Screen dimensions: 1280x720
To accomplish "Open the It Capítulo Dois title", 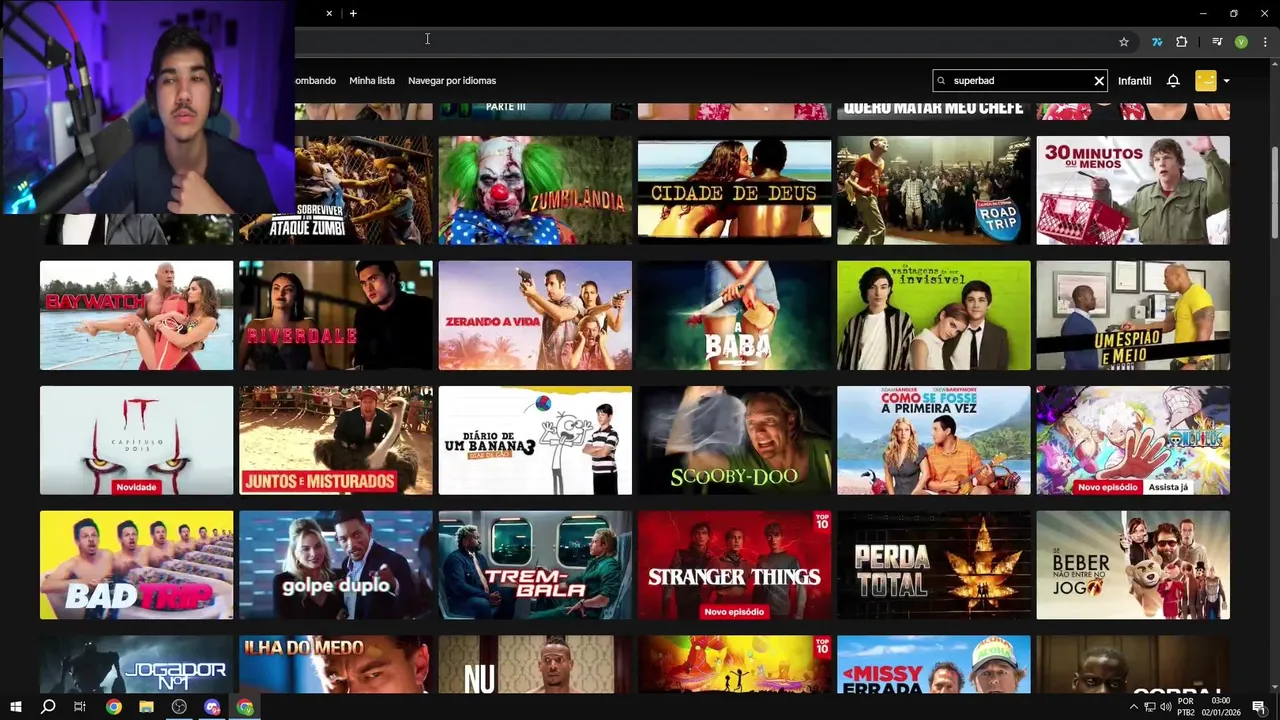I will pyautogui.click(x=136, y=440).
